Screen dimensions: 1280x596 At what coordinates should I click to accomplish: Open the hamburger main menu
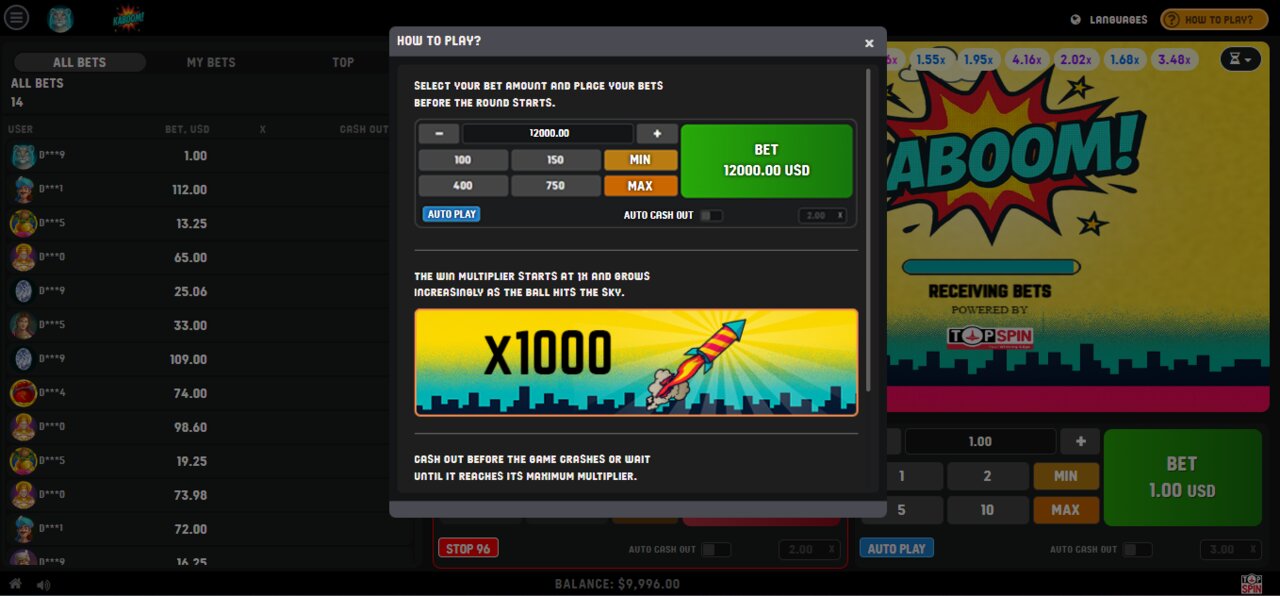click(x=16, y=18)
